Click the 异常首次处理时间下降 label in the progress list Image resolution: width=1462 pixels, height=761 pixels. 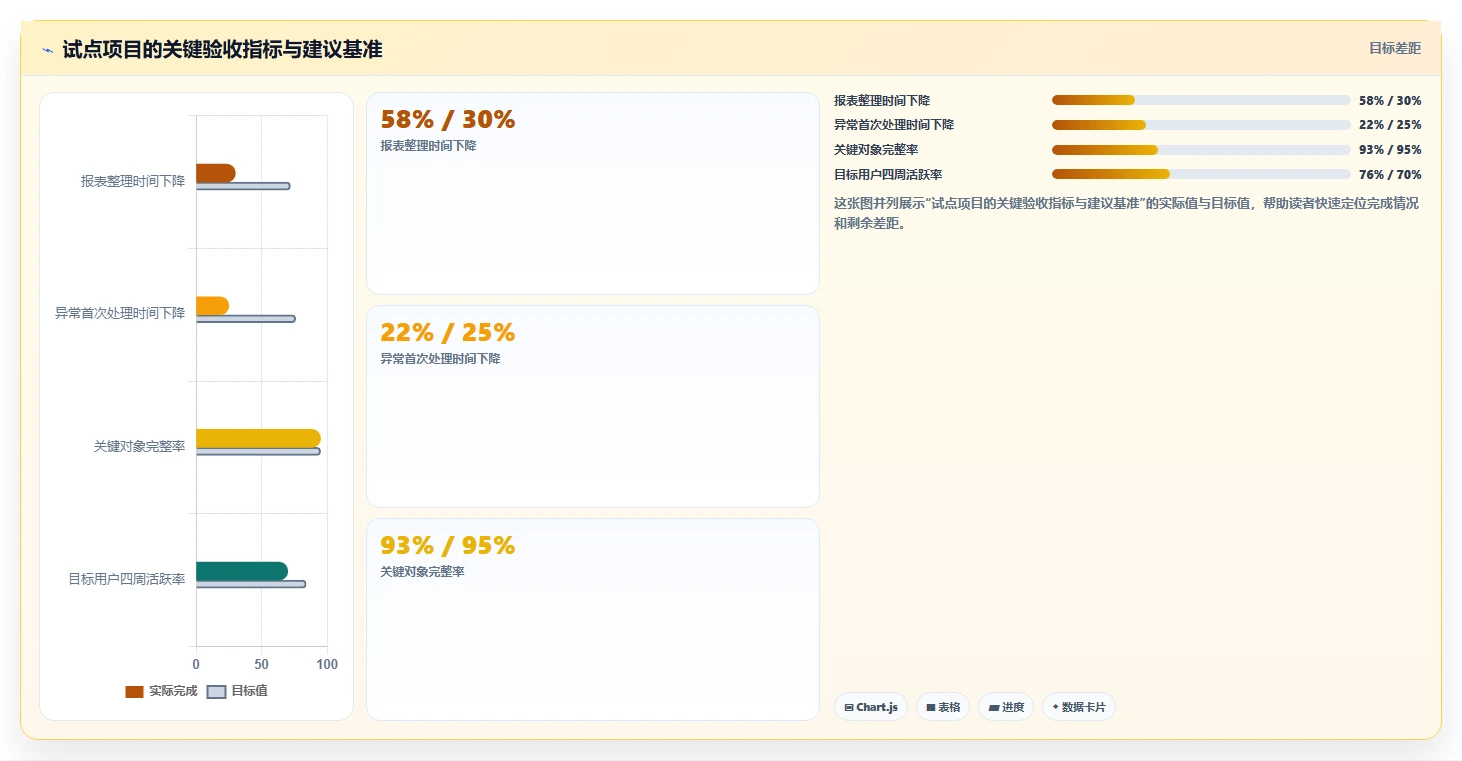pos(894,125)
